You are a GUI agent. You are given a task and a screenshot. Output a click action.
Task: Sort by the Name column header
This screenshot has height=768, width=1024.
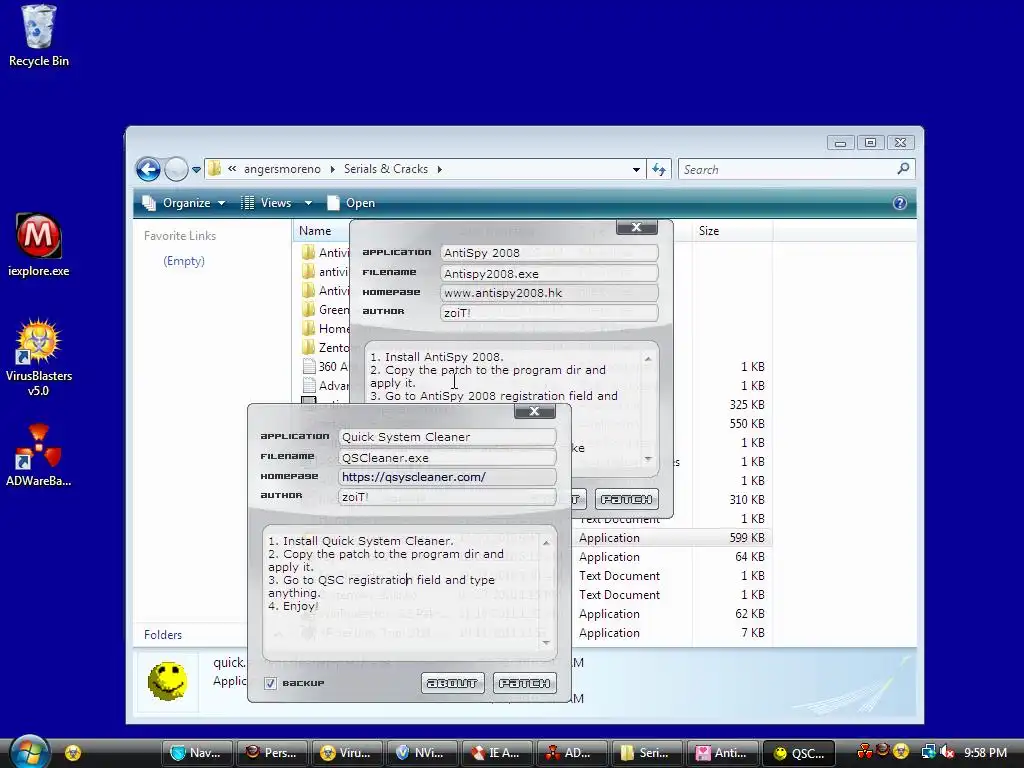315,231
